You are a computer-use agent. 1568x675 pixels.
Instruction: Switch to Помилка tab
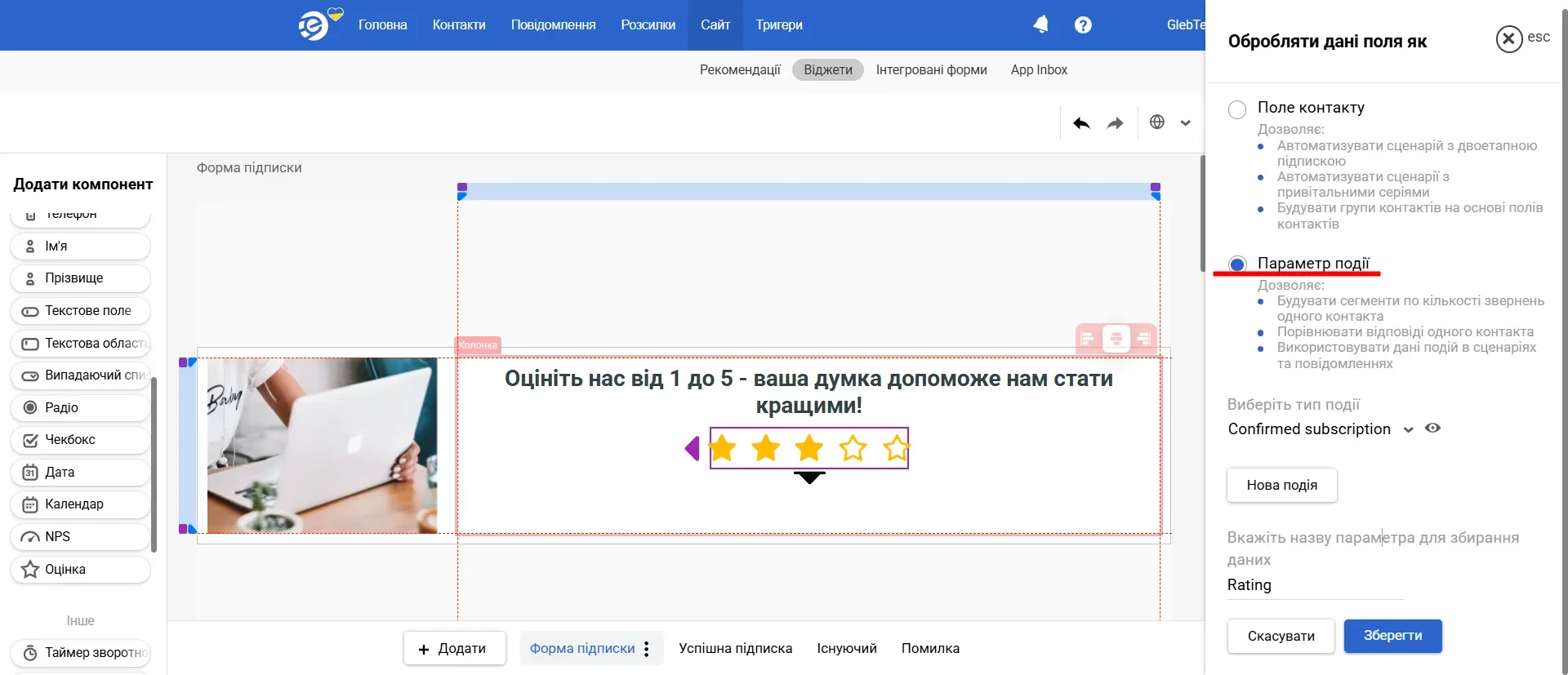930,649
